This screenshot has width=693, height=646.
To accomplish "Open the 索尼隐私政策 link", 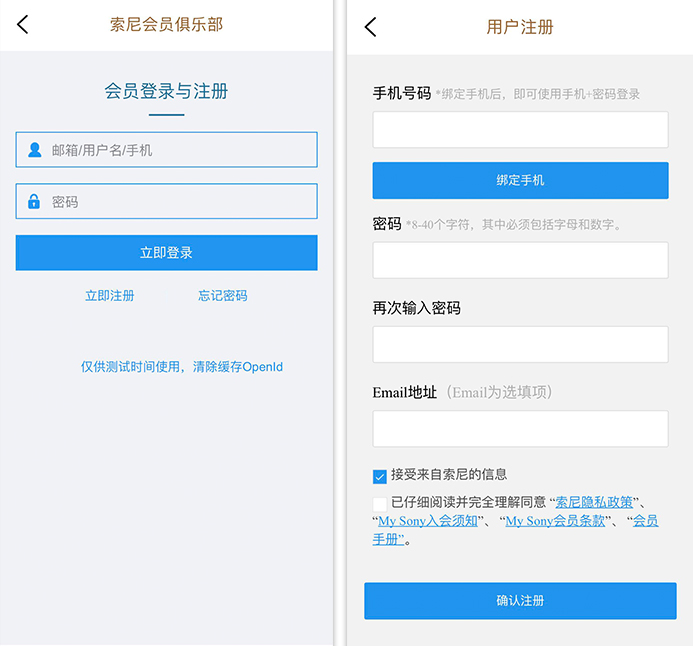I will pyautogui.click(x=594, y=502).
